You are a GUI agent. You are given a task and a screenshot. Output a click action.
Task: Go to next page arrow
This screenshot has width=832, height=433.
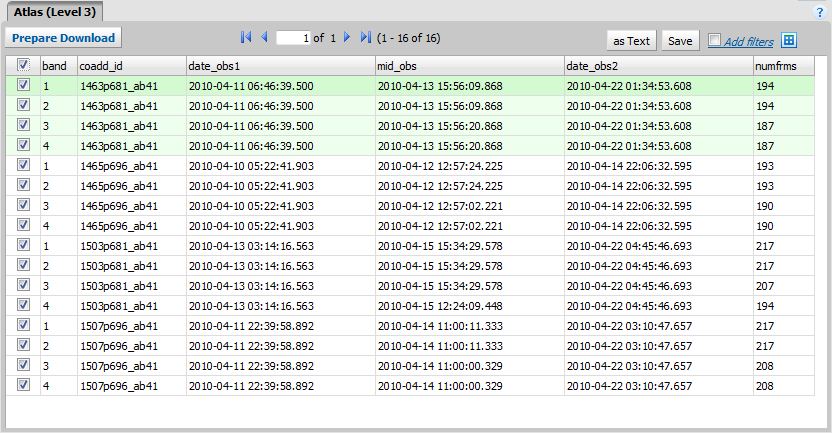point(347,37)
